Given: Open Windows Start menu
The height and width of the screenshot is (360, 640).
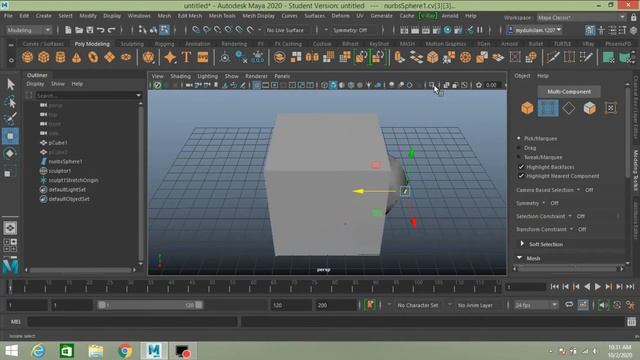Looking at the screenshot, I should [x=11, y=351].
